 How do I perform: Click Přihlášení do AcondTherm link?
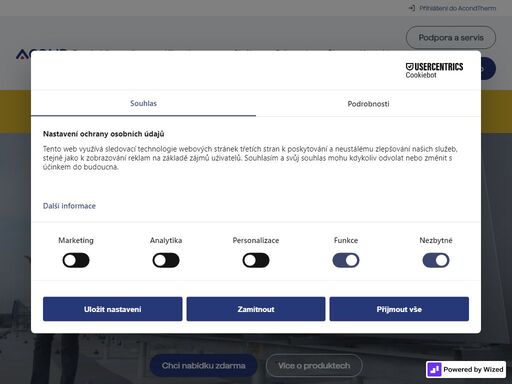(457, 8)
